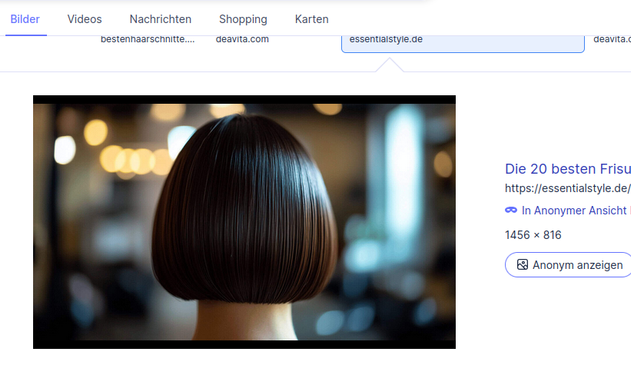This screenshot has height=365, width=631.
Task: Open the 'Die 20 besten Frisu…' title link
Action: point(567,169)
